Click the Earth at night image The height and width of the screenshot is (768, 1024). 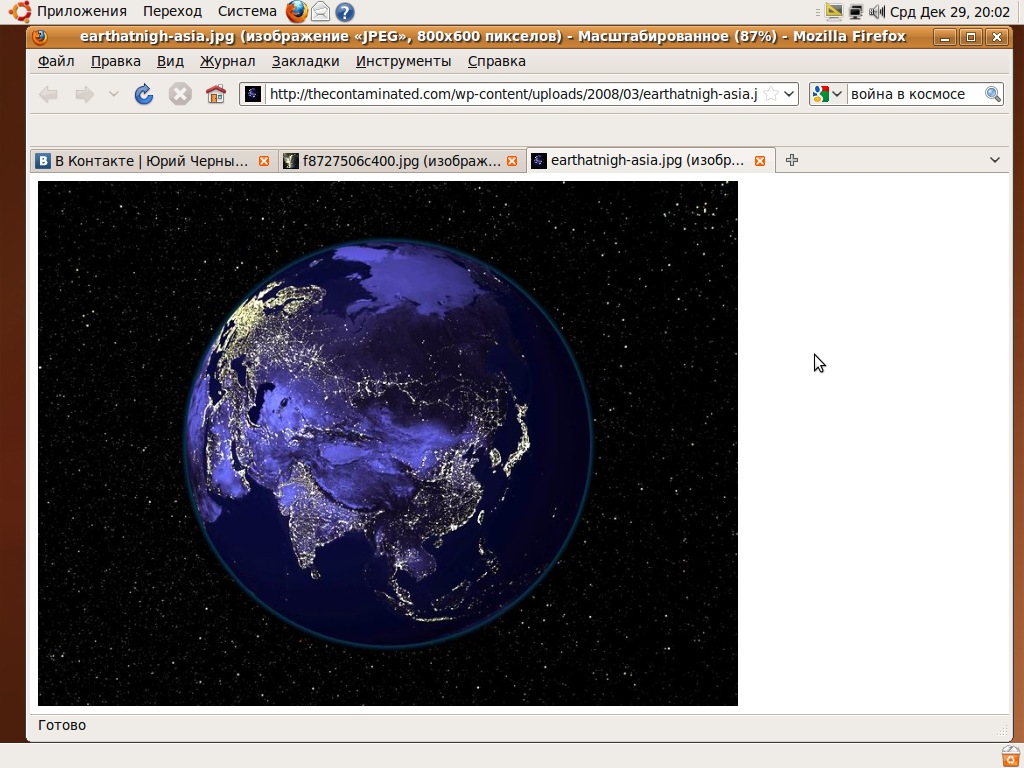(x=388, y=443)
